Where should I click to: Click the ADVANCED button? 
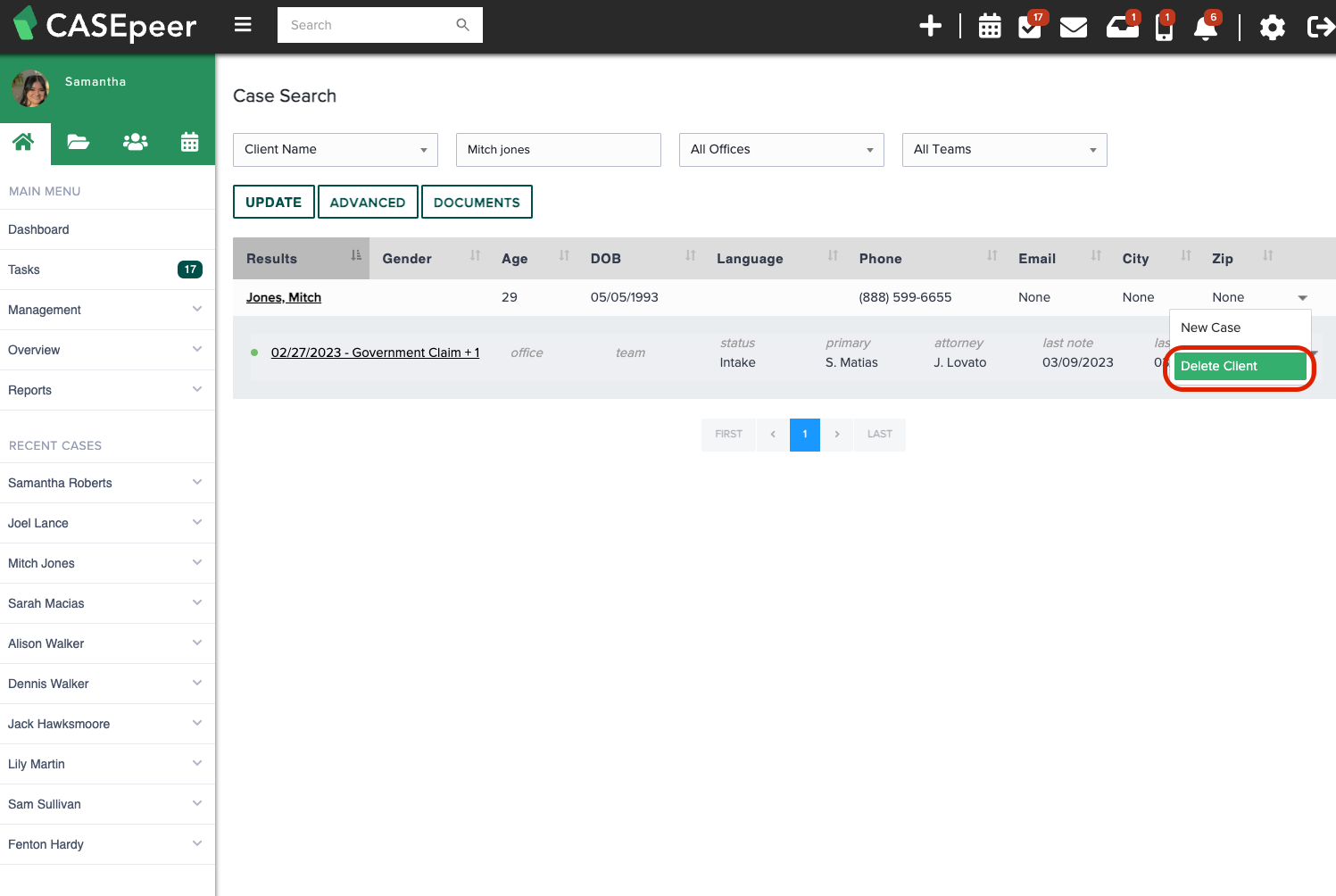368,202
